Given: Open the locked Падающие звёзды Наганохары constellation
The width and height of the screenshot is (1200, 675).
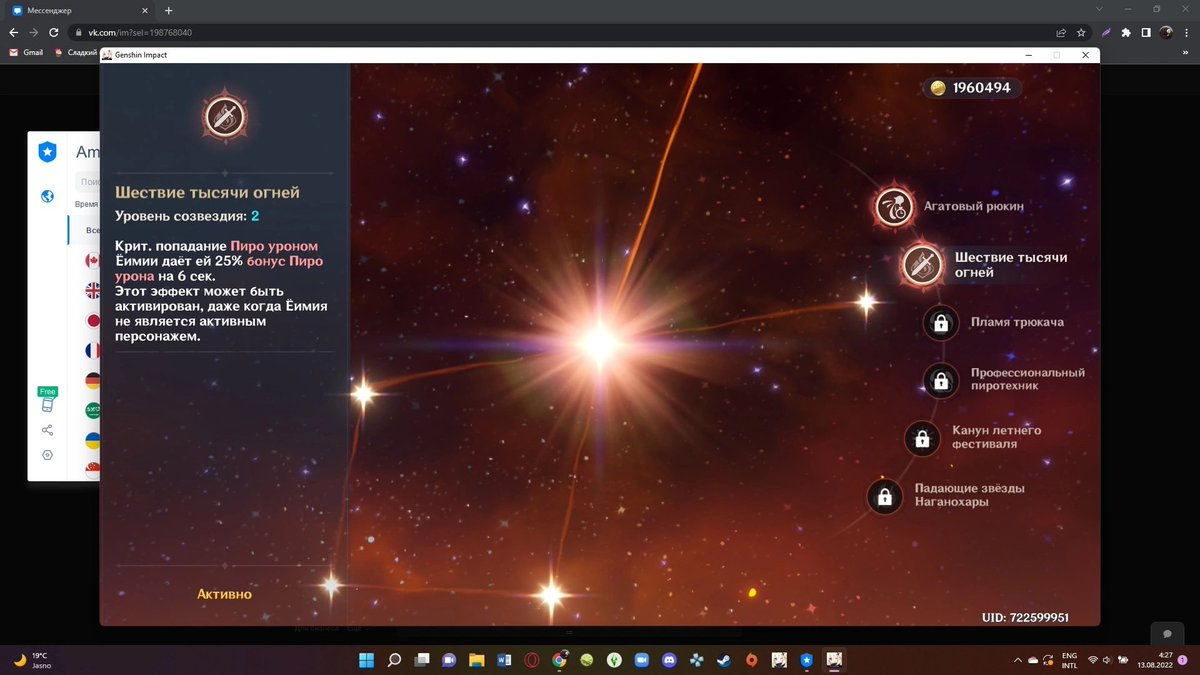Looking at the screenshot, I should point(884,496).
